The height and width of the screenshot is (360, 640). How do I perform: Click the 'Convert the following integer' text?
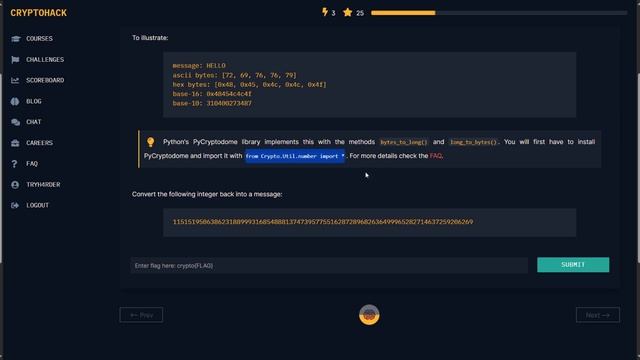(x=207, y=194)
